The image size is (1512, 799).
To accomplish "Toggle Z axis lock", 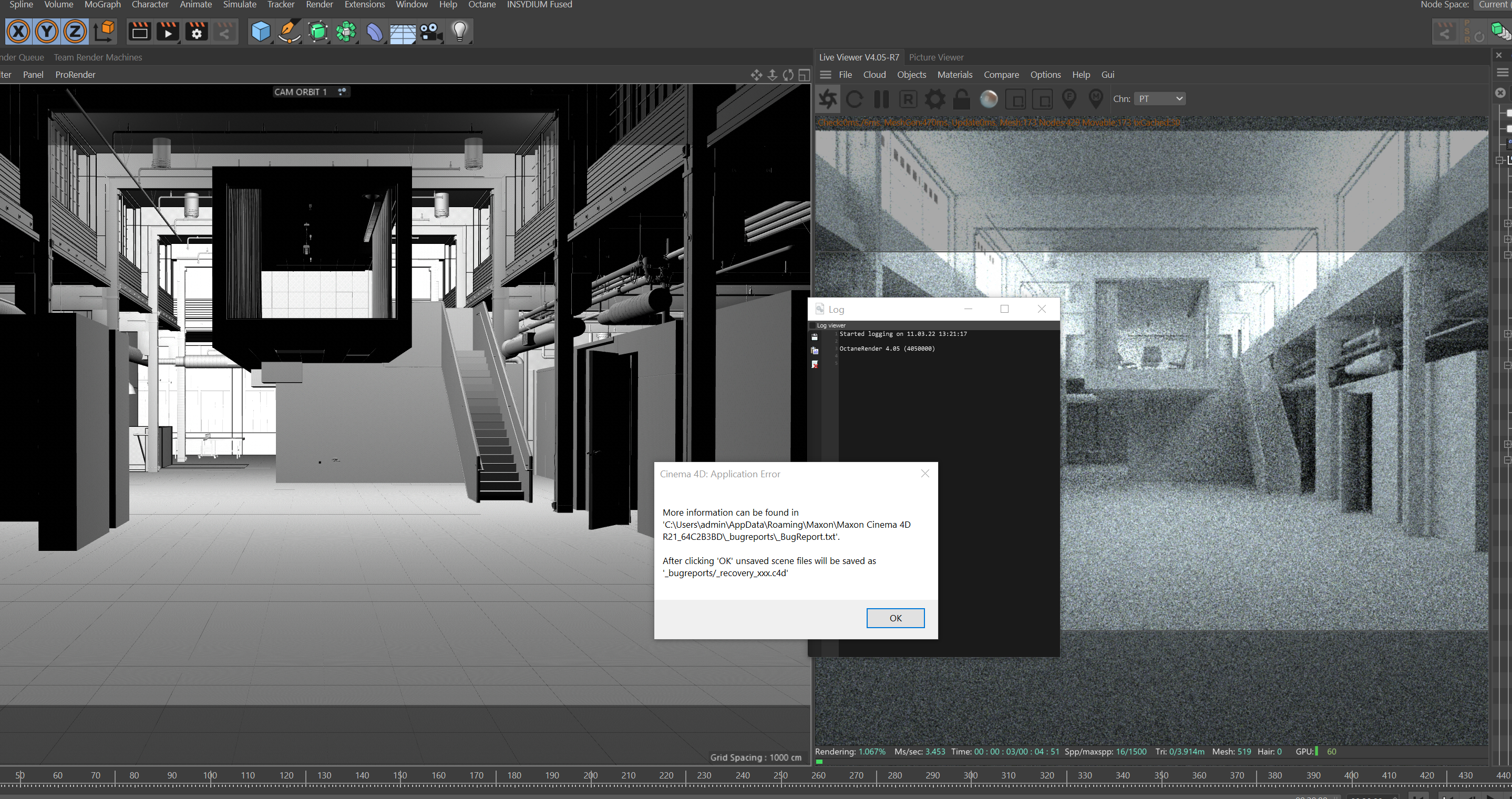I will (75, 32).
